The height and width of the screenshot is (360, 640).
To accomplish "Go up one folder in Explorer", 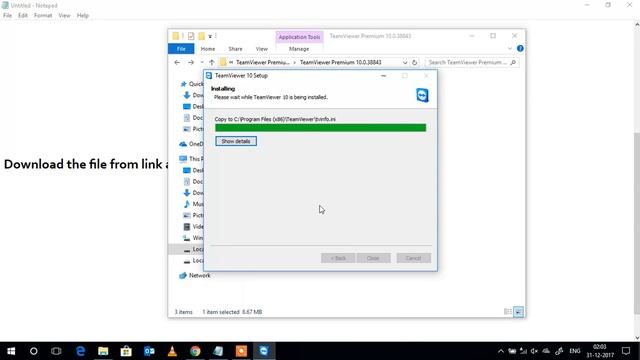I will (211, 62).
